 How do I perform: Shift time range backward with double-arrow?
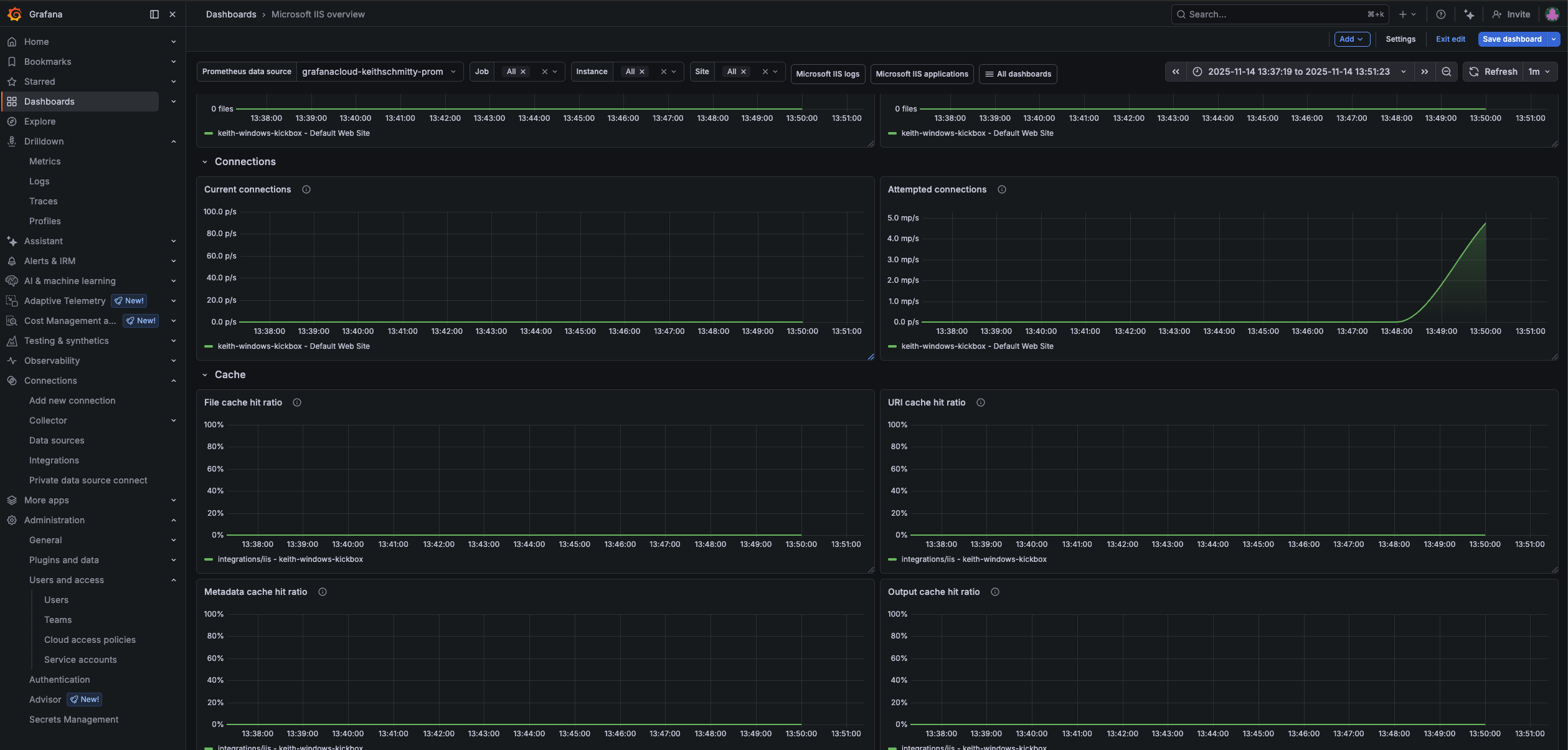pos(1176,72)
